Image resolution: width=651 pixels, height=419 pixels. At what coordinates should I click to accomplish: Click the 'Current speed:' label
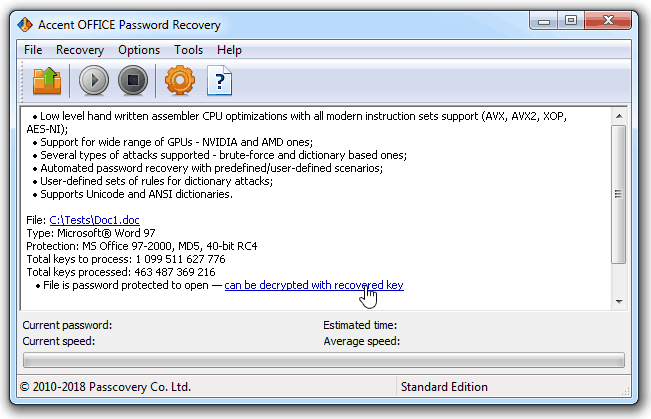(x=59, y=341)
